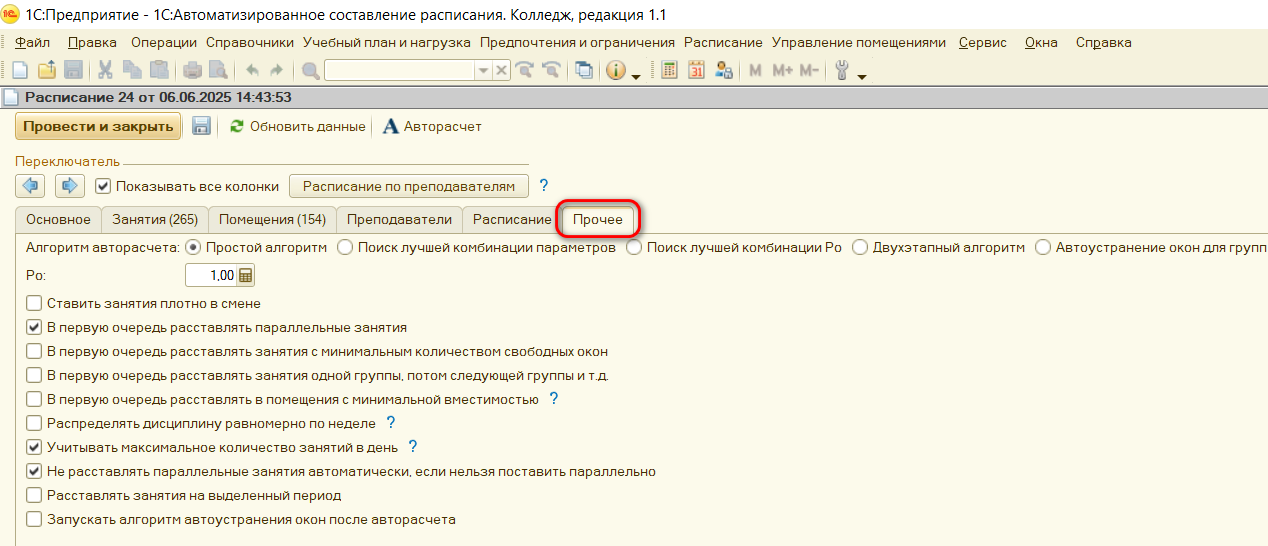The width and height of the screenshot is (1268, 546).
Task: Toggle 'Учитывать максимальное количество занятий в день'
Action: coord(34,447)
